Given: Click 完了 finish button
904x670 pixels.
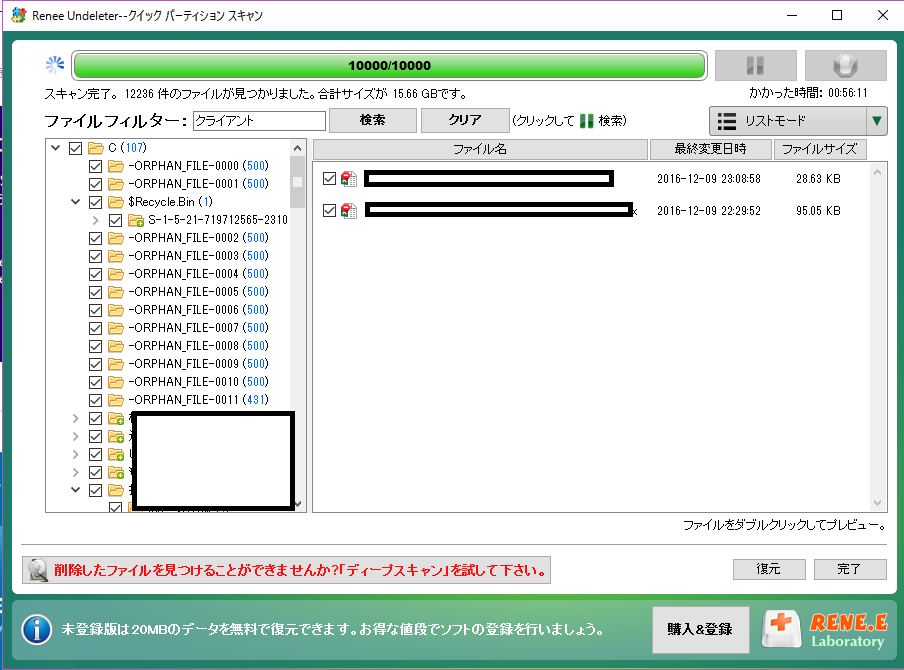Looking at the screenshot, I should tap(849, 569).
